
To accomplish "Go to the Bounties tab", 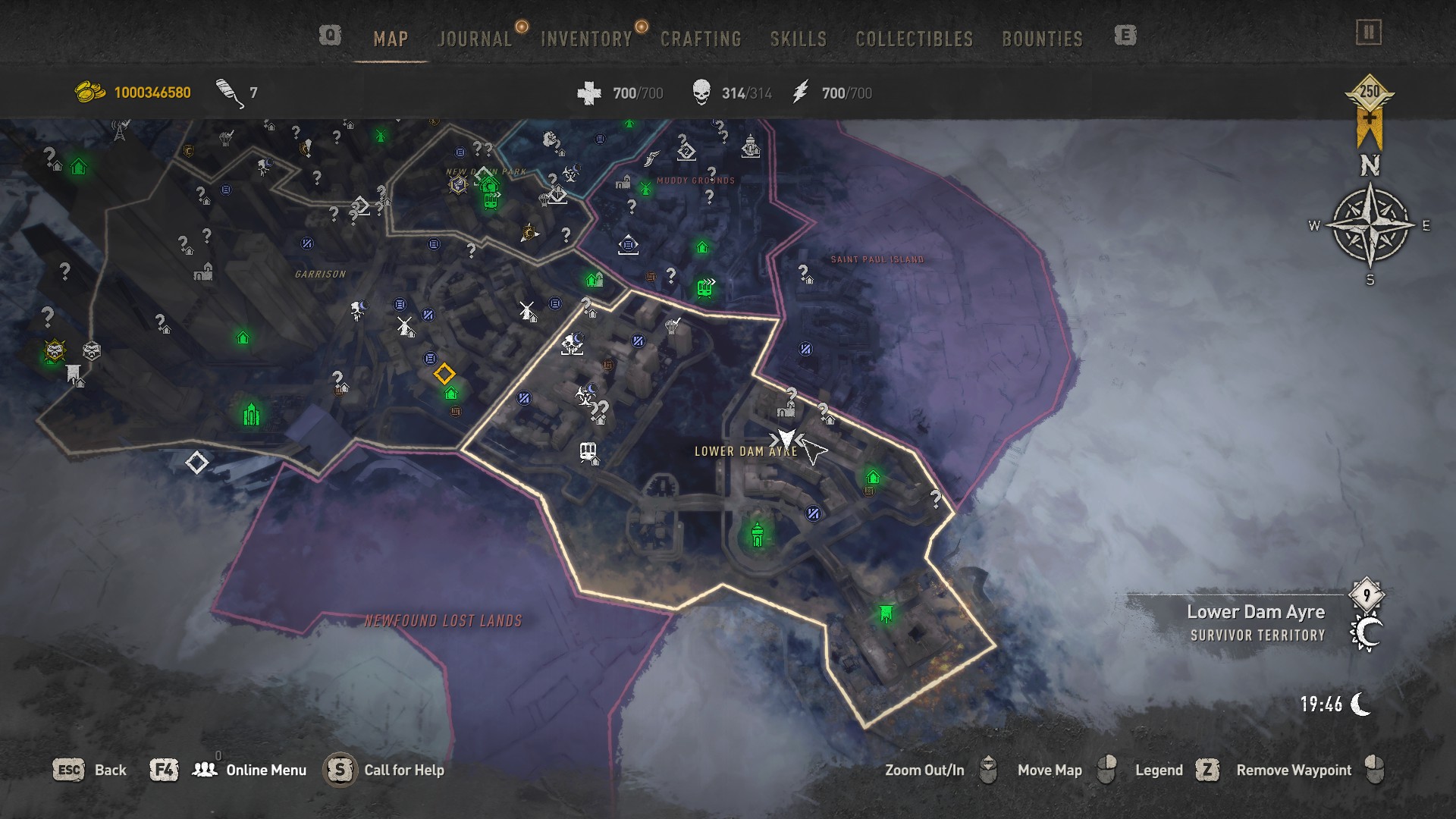I will point(1042,39).
